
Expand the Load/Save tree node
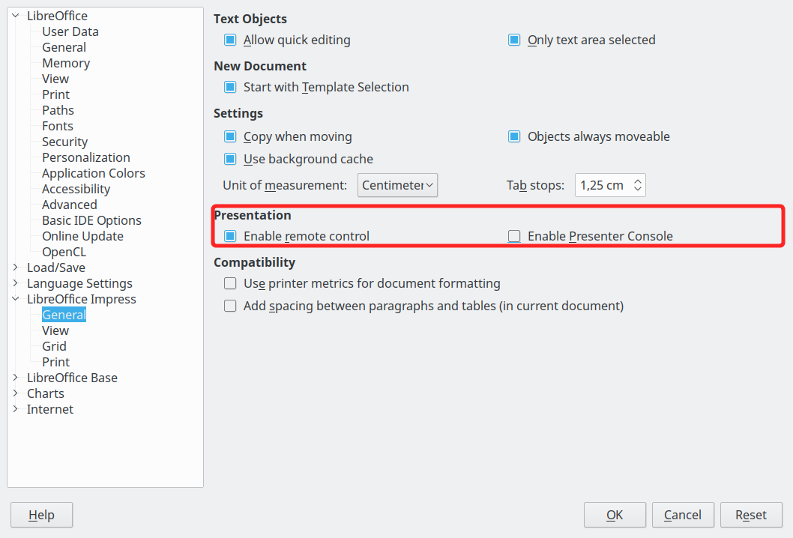pyautogui.click(x=15, y=267)
